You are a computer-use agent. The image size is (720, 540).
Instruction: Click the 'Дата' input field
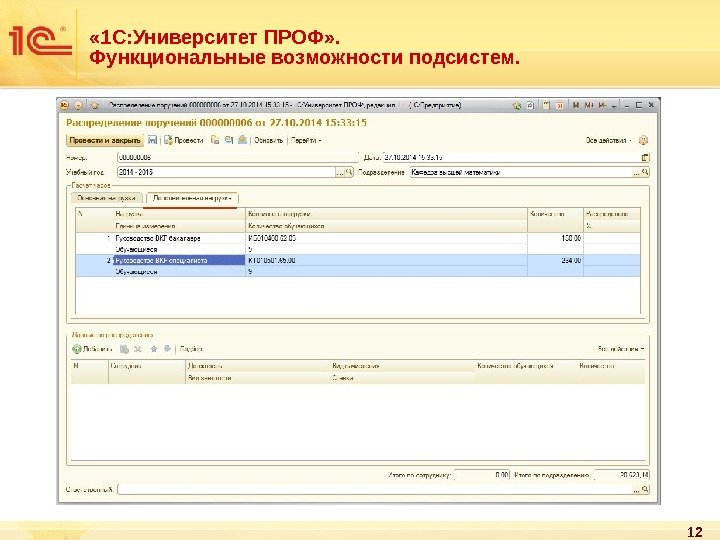[512, 158]
